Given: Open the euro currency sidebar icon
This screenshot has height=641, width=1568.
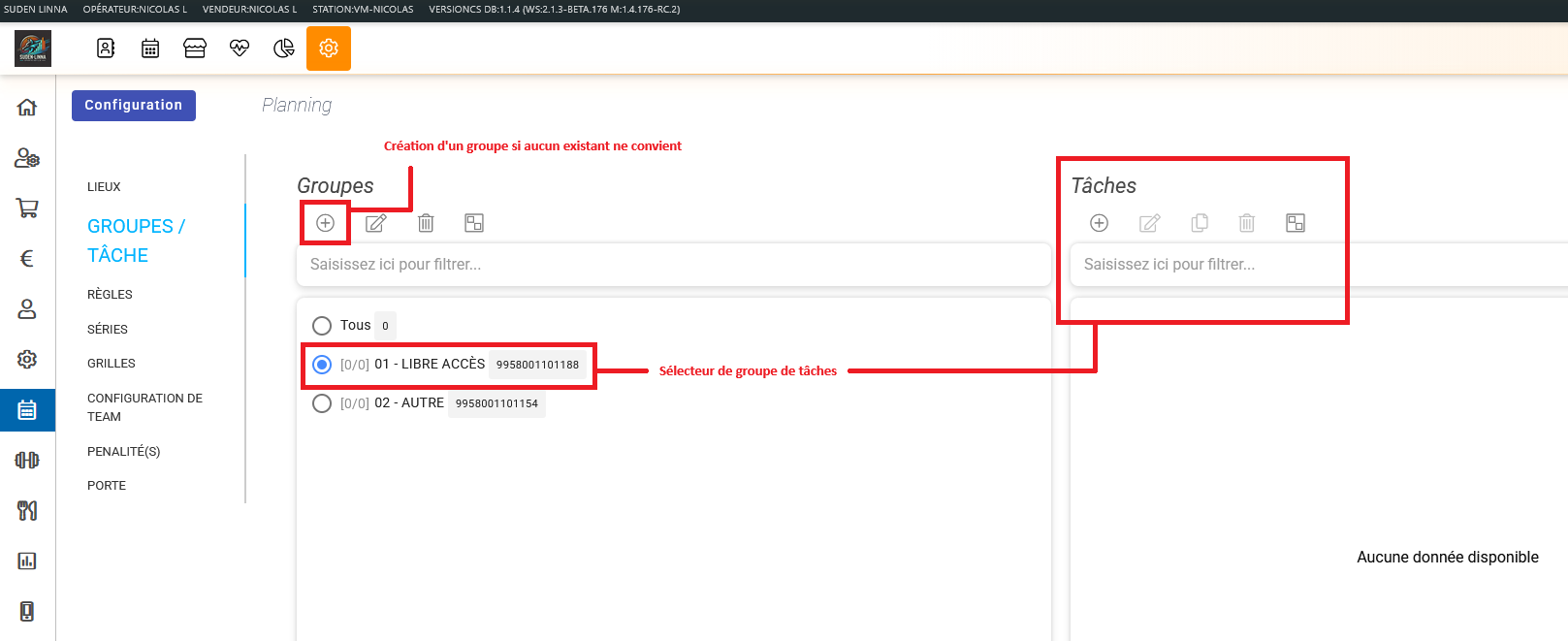Looking at the screenshot, I should (x=27, y=258).
